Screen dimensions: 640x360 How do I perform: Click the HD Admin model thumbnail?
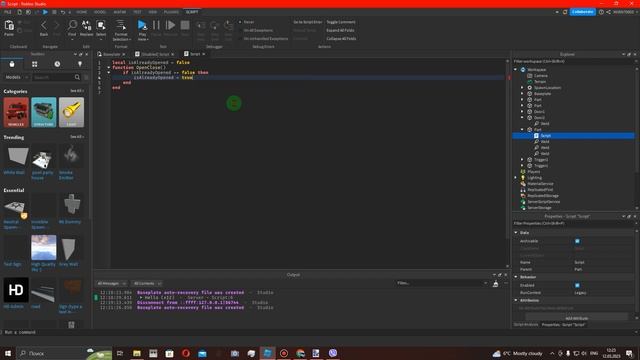tap(16, 290)
